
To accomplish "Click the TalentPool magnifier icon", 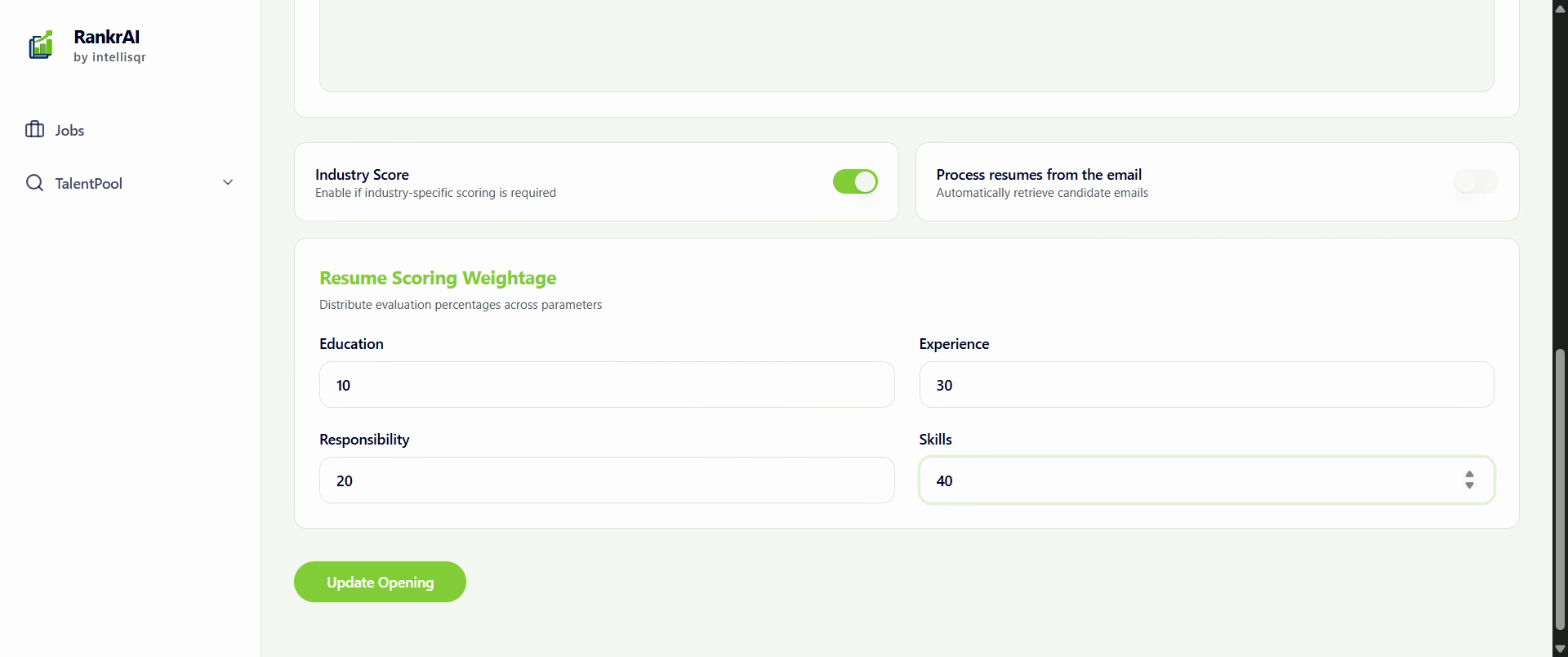I will (34, 183).
